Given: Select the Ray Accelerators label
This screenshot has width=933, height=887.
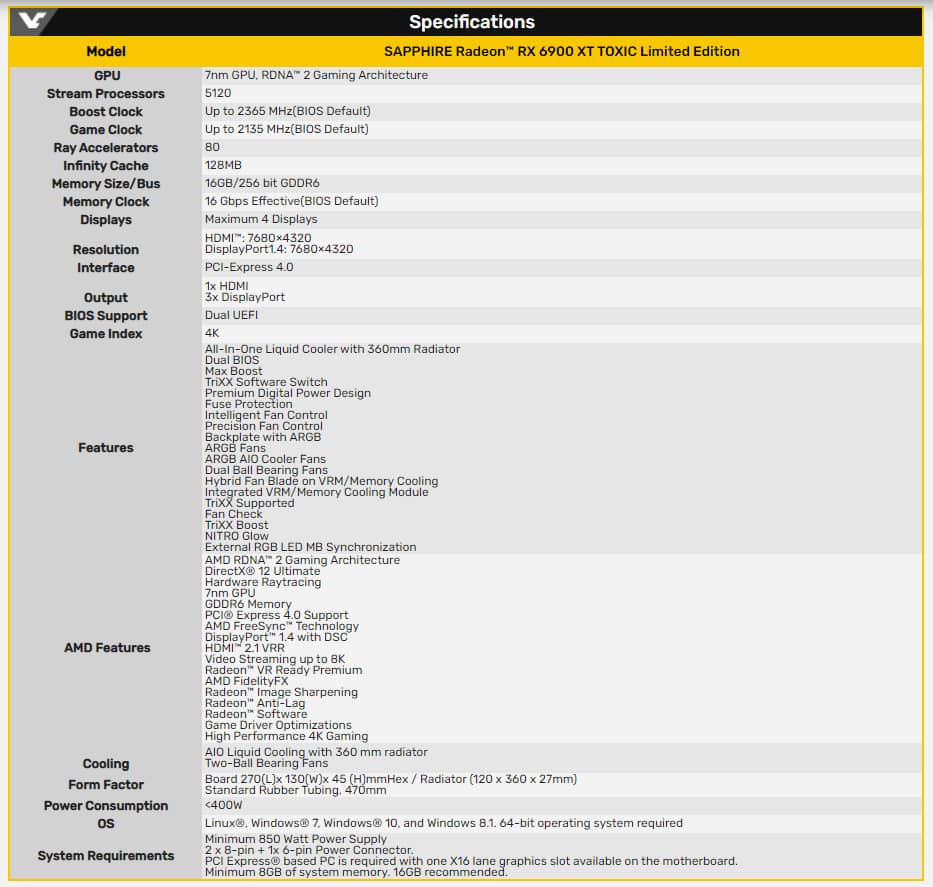Looking at the screenshot, I should [106, 148].
